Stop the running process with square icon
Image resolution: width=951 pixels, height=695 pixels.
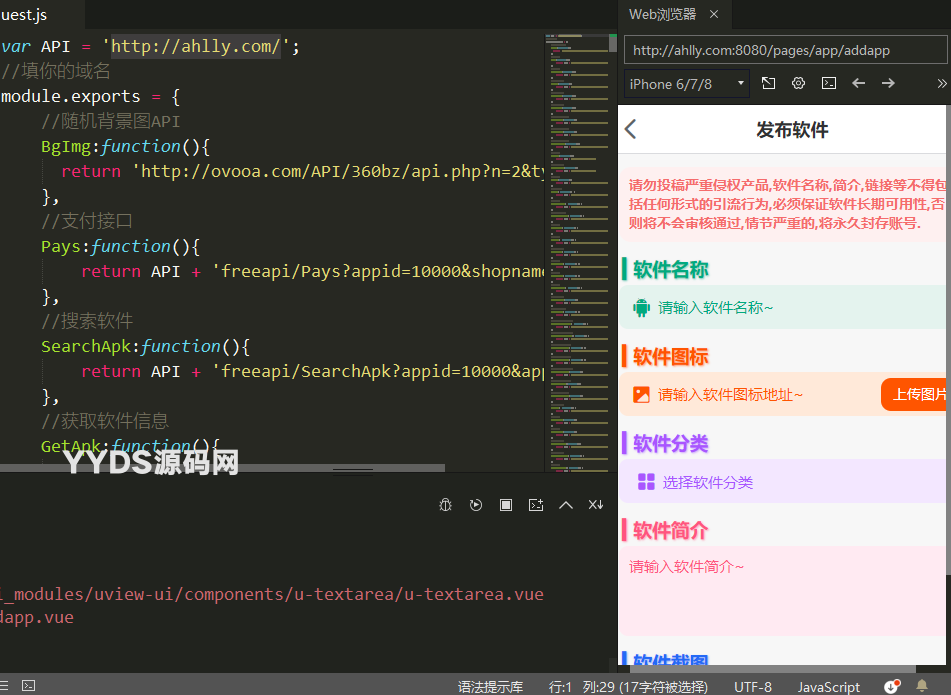506,505
